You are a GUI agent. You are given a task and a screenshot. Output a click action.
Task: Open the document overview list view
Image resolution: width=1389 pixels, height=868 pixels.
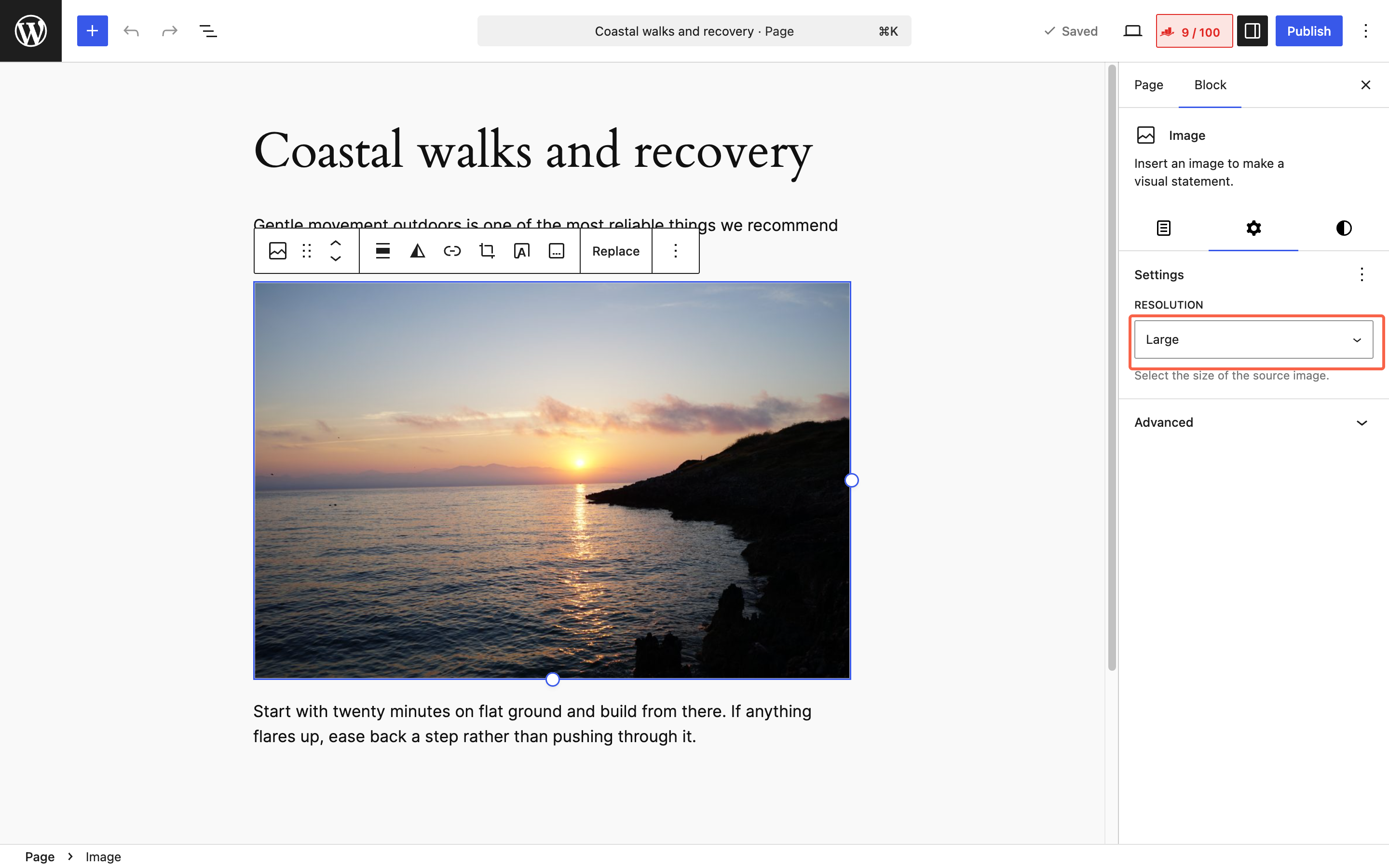(208, 31)
